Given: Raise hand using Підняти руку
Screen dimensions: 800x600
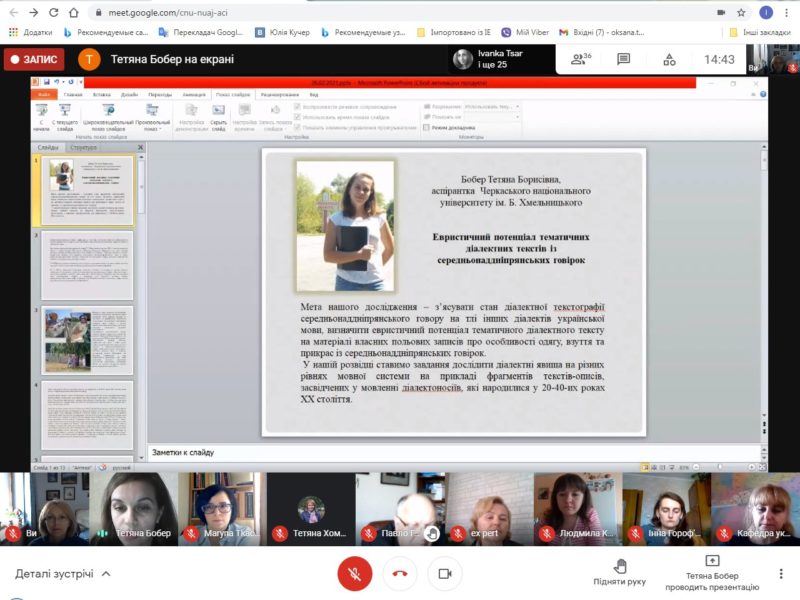Looking at the screenshot, I should 619,572.
